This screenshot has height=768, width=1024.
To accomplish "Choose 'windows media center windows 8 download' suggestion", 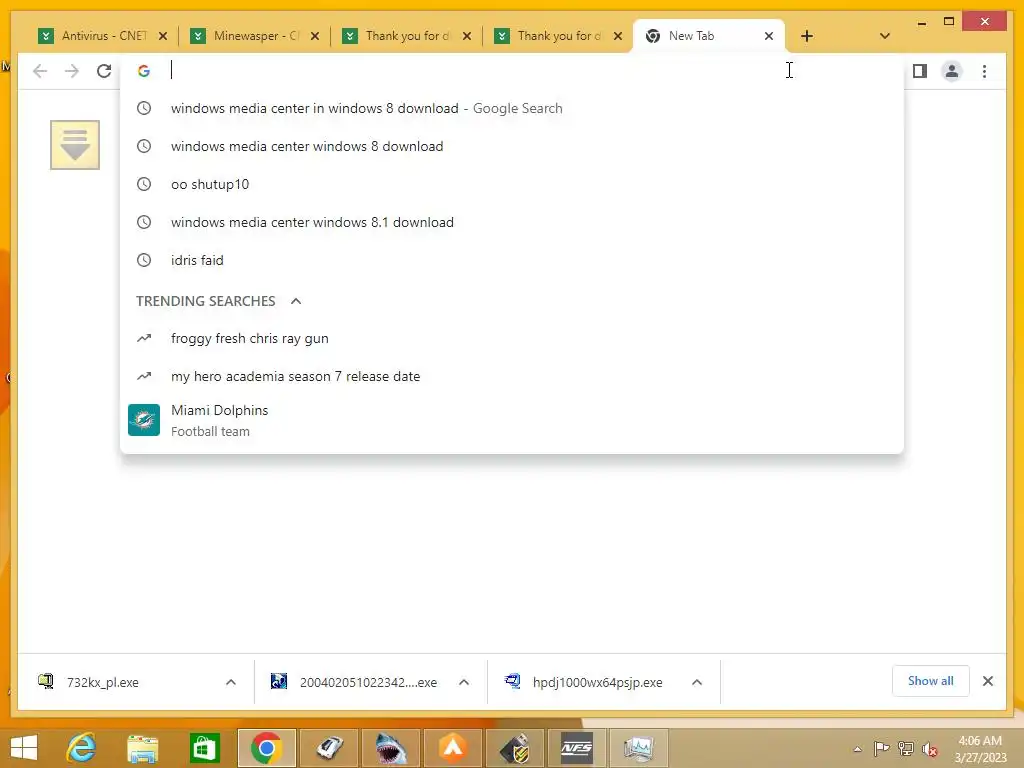I will pos(511,146).
